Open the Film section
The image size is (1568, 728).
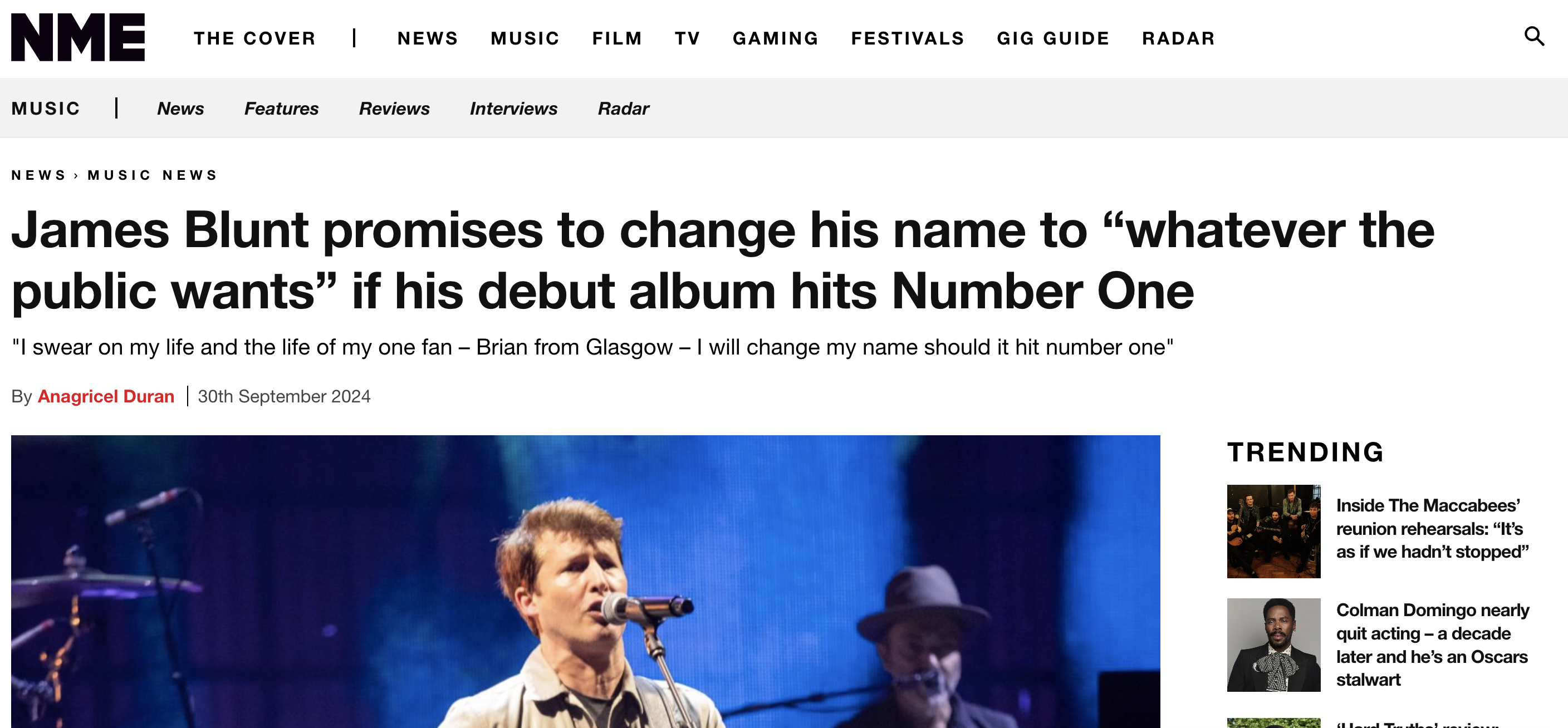(617, 38)
